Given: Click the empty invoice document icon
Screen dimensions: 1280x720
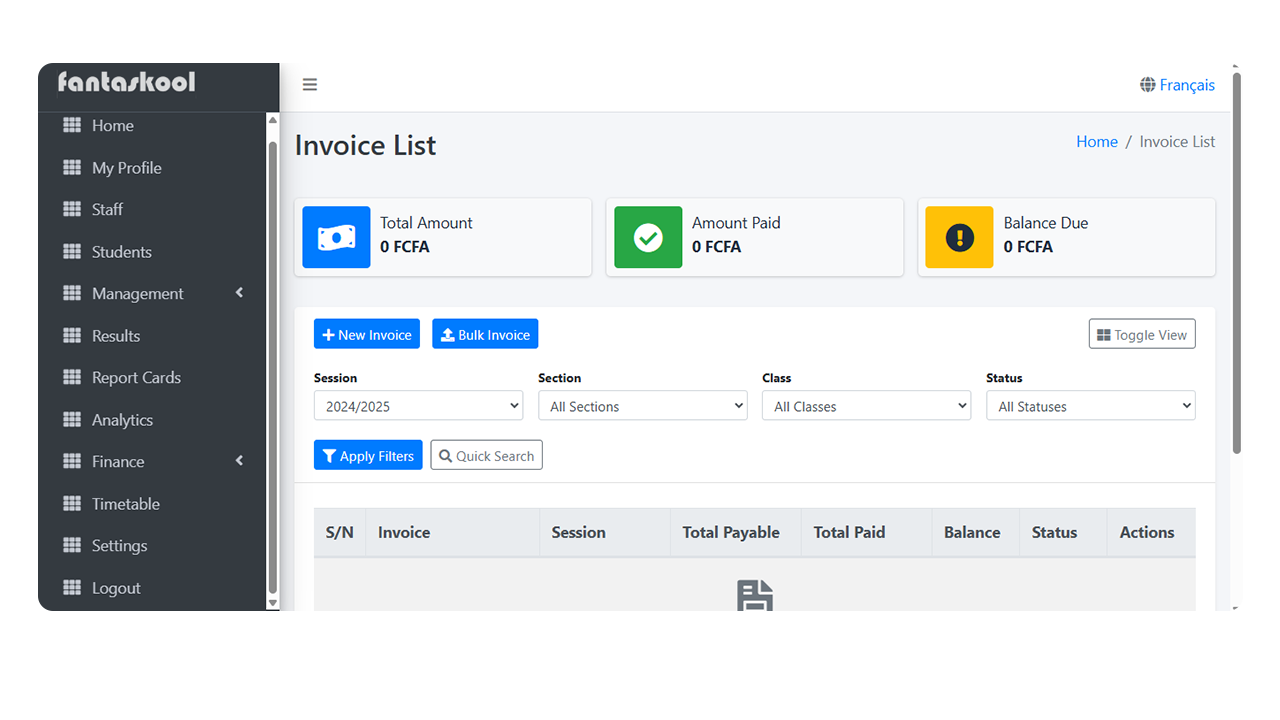Looking at the screenshot, I should coord(755,595).
